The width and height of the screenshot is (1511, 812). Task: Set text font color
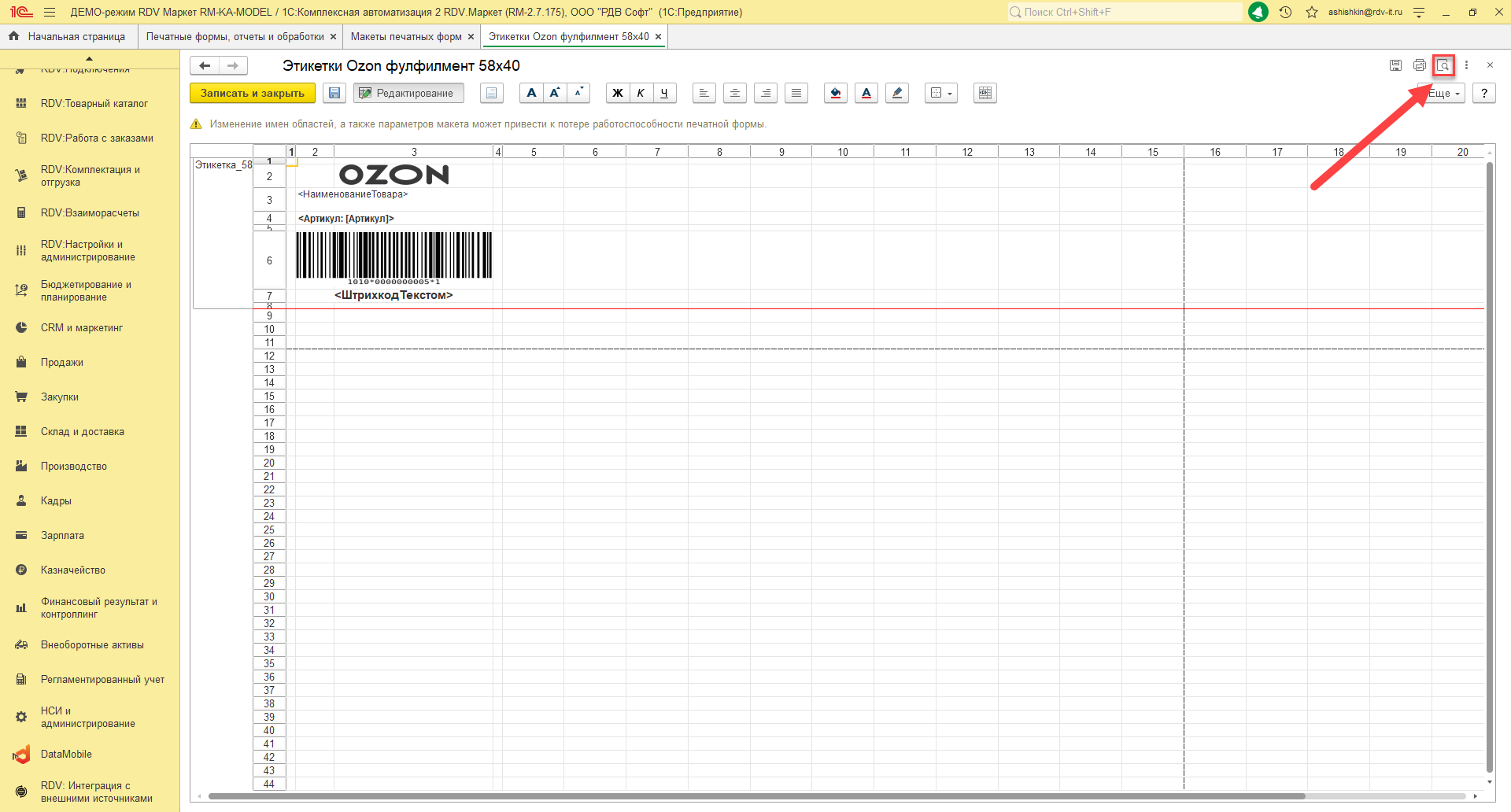[x=866, y=93]
